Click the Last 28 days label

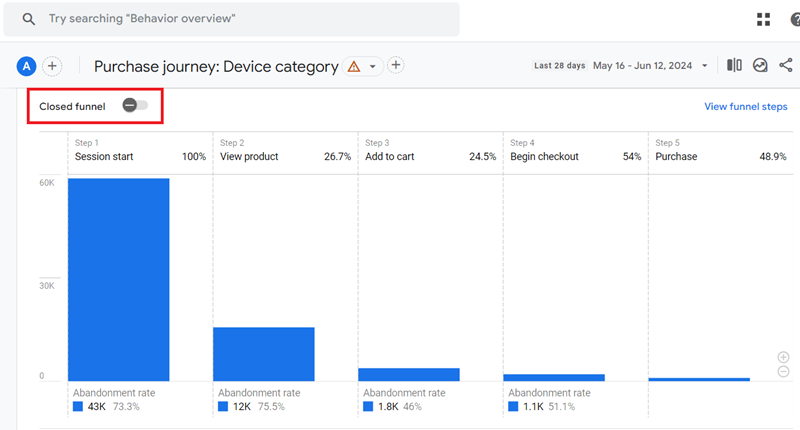[559, 66]
